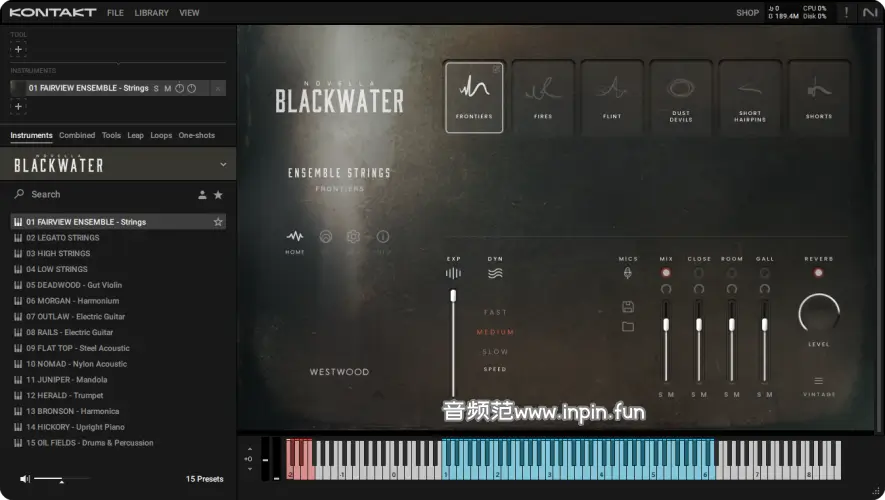Click the Search presets field
The width and height of the screenshot is (885, 500).
102,194
